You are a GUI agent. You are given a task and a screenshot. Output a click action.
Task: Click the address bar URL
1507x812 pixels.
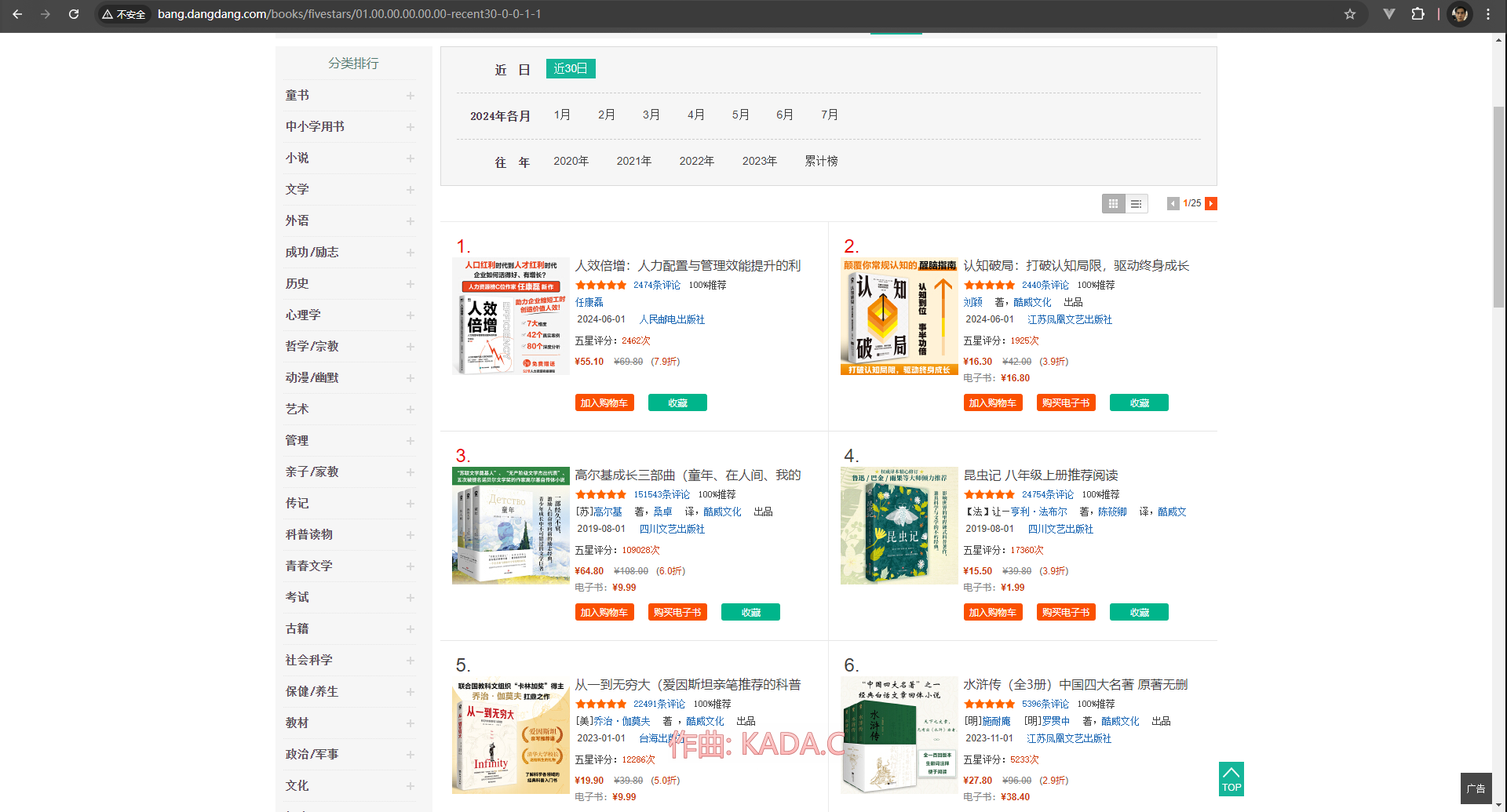click(x=349, y=14)
